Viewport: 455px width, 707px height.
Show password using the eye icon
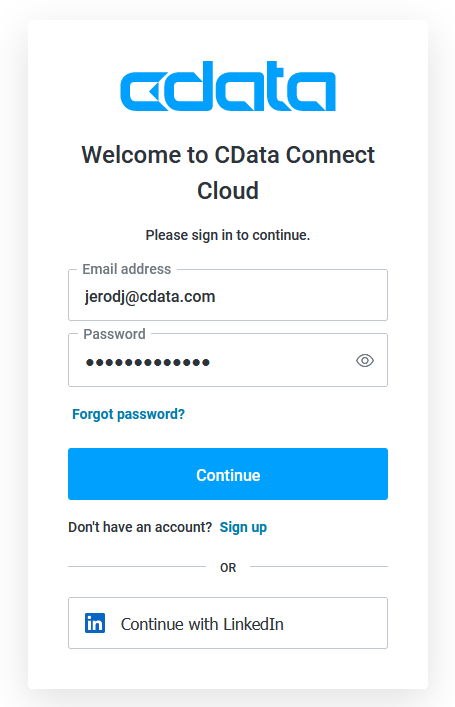pyautogui.click(x=365, y=360)
